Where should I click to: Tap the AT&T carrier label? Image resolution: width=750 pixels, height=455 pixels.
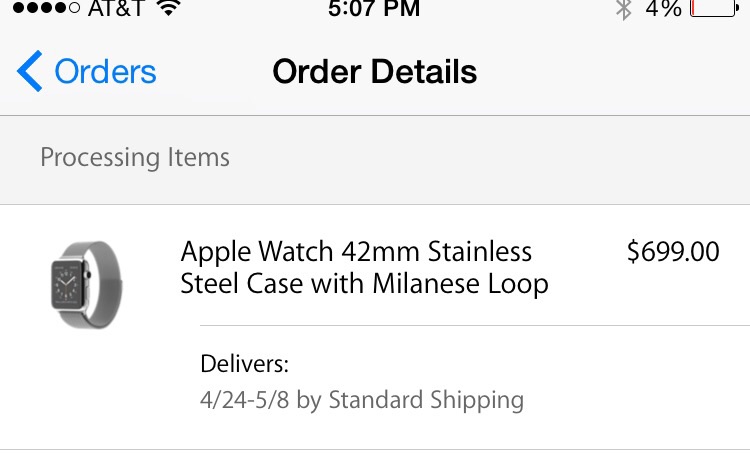[116, 8]
